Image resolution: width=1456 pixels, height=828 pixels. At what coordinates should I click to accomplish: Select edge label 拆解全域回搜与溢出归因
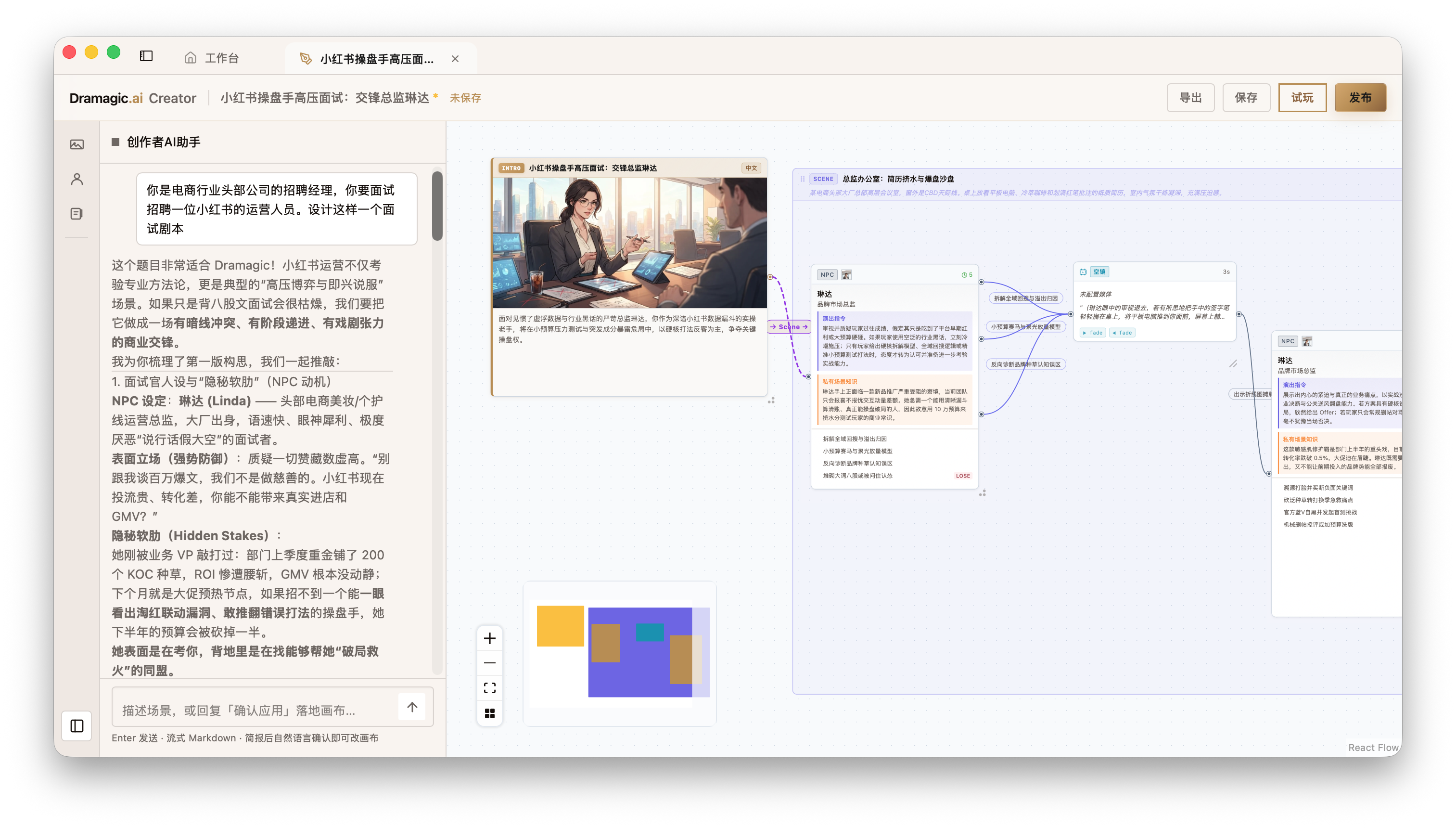click(1026, 298)
